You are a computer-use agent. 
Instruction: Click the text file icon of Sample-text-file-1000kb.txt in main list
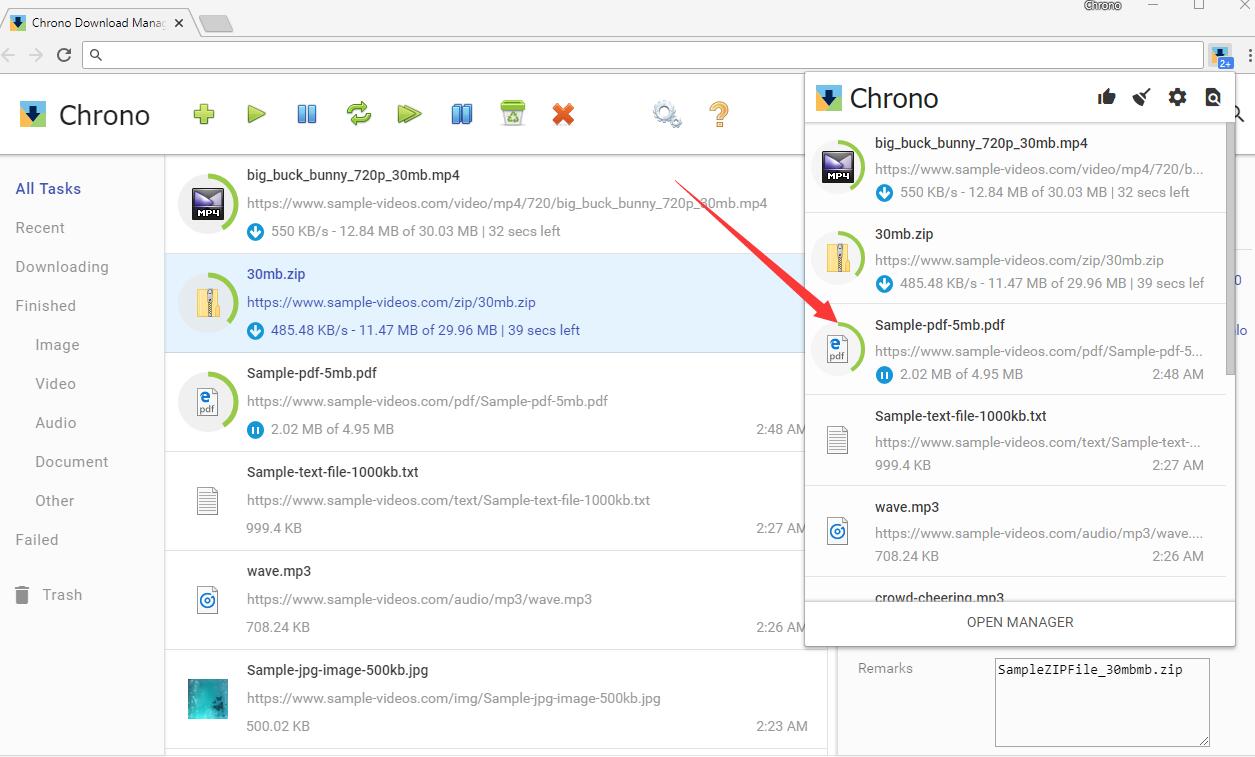coord(207,500)
